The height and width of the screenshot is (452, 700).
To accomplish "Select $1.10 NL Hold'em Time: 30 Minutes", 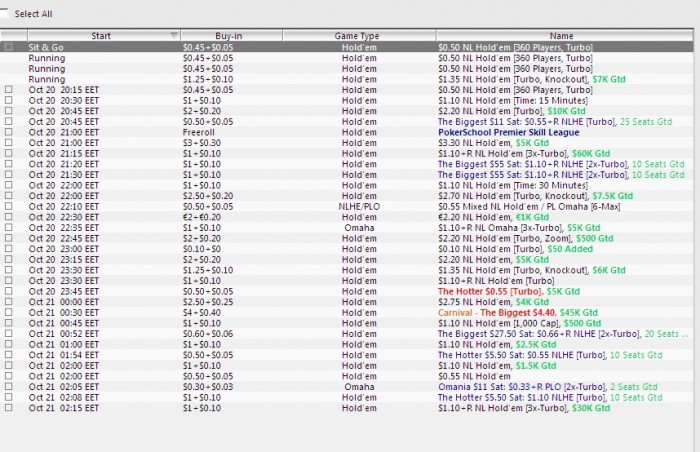I will point(513,185).
